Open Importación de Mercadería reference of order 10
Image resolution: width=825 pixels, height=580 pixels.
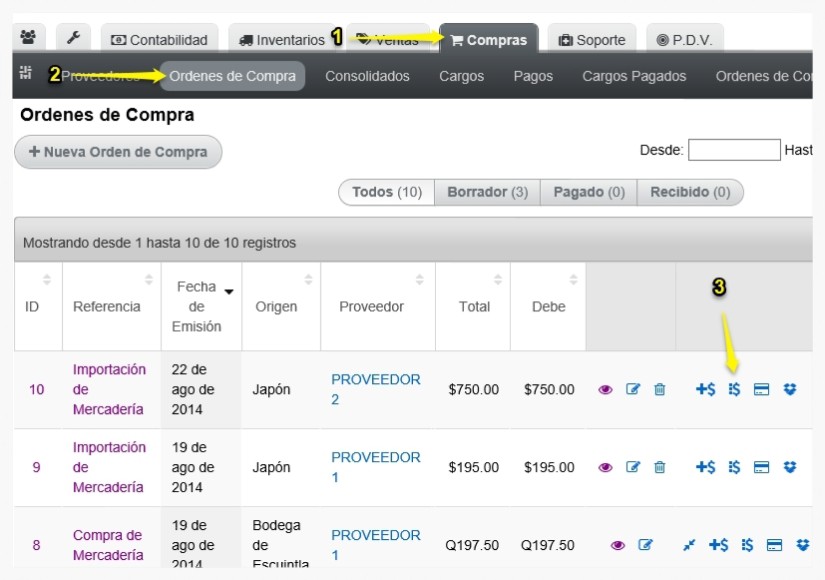109,389
